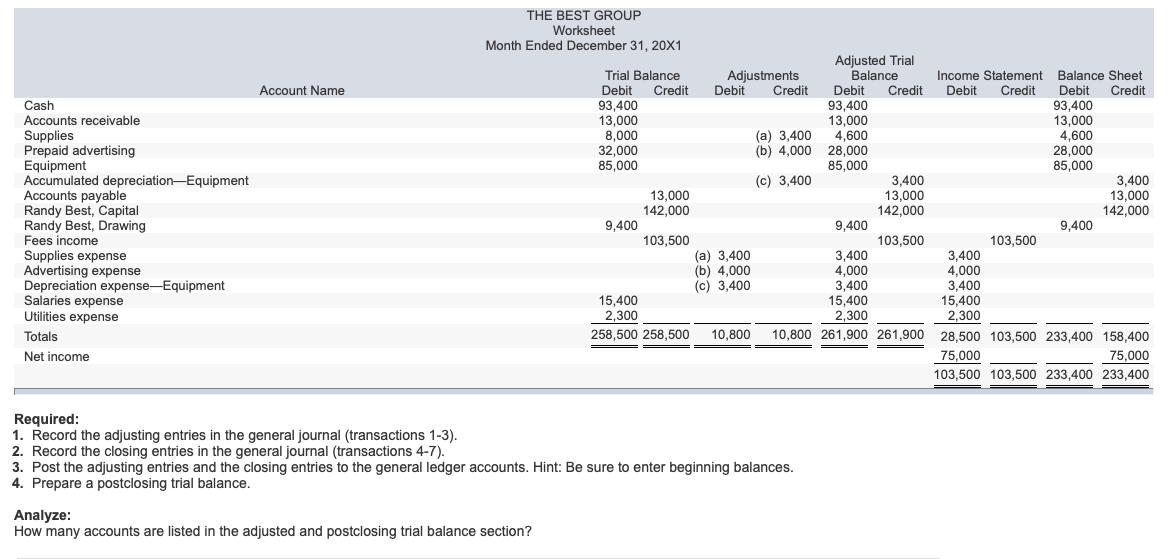The width and height of the screenshot is (1171, 559).
Task: Select the 'Accounts payable' account label
Action: [75, 196]
